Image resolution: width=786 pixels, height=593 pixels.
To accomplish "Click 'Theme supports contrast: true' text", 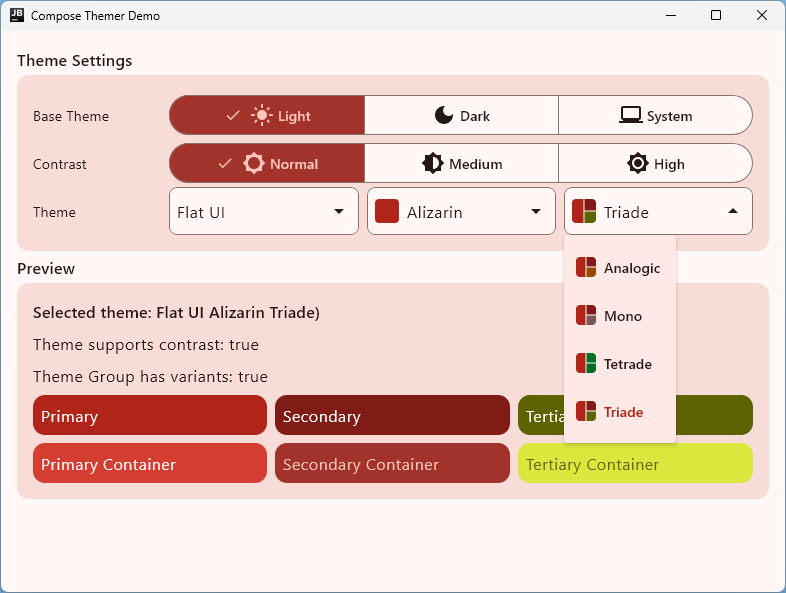I will pos(146,345).
